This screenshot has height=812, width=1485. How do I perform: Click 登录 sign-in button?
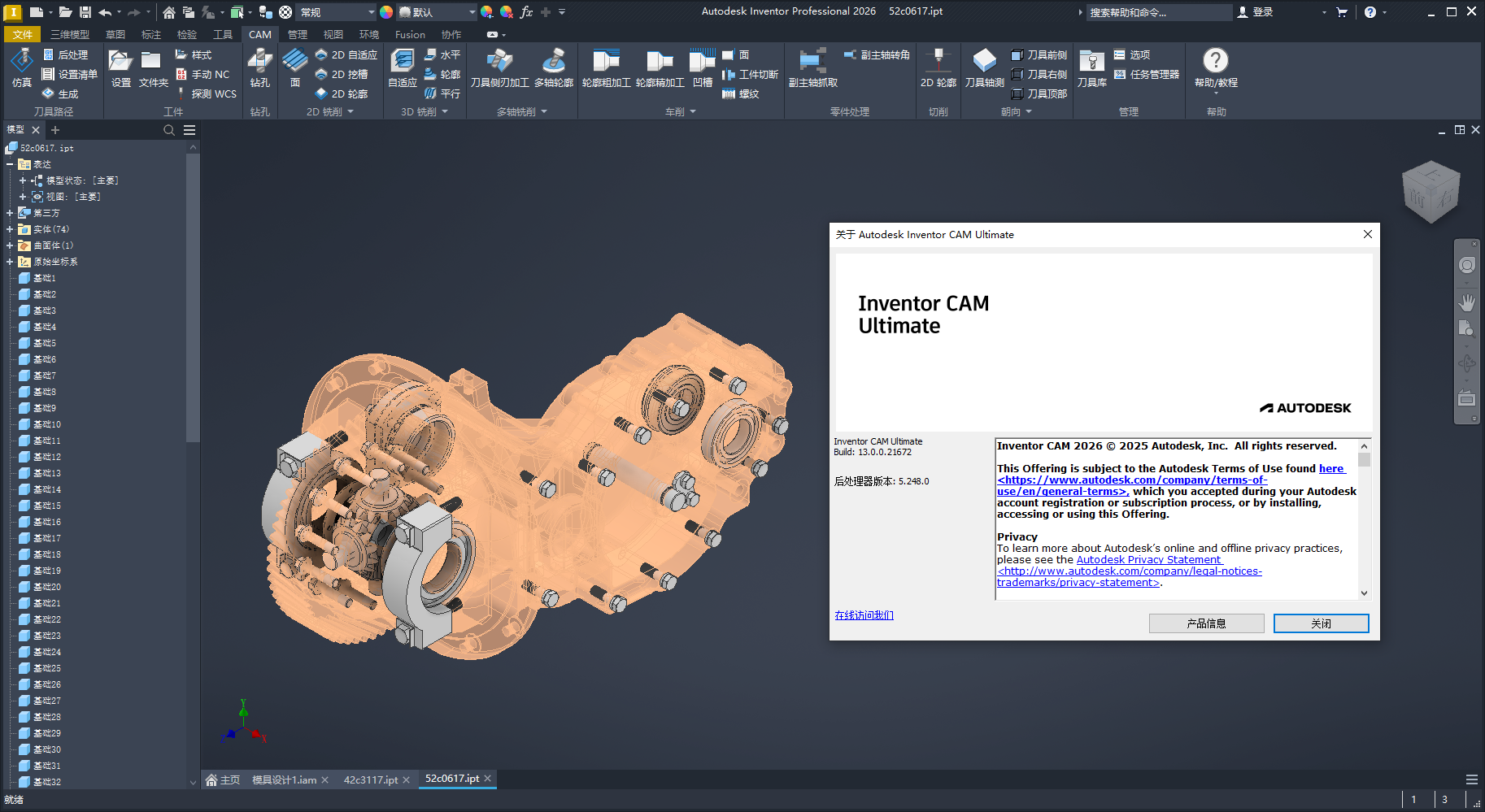(x=1255, y=12)
